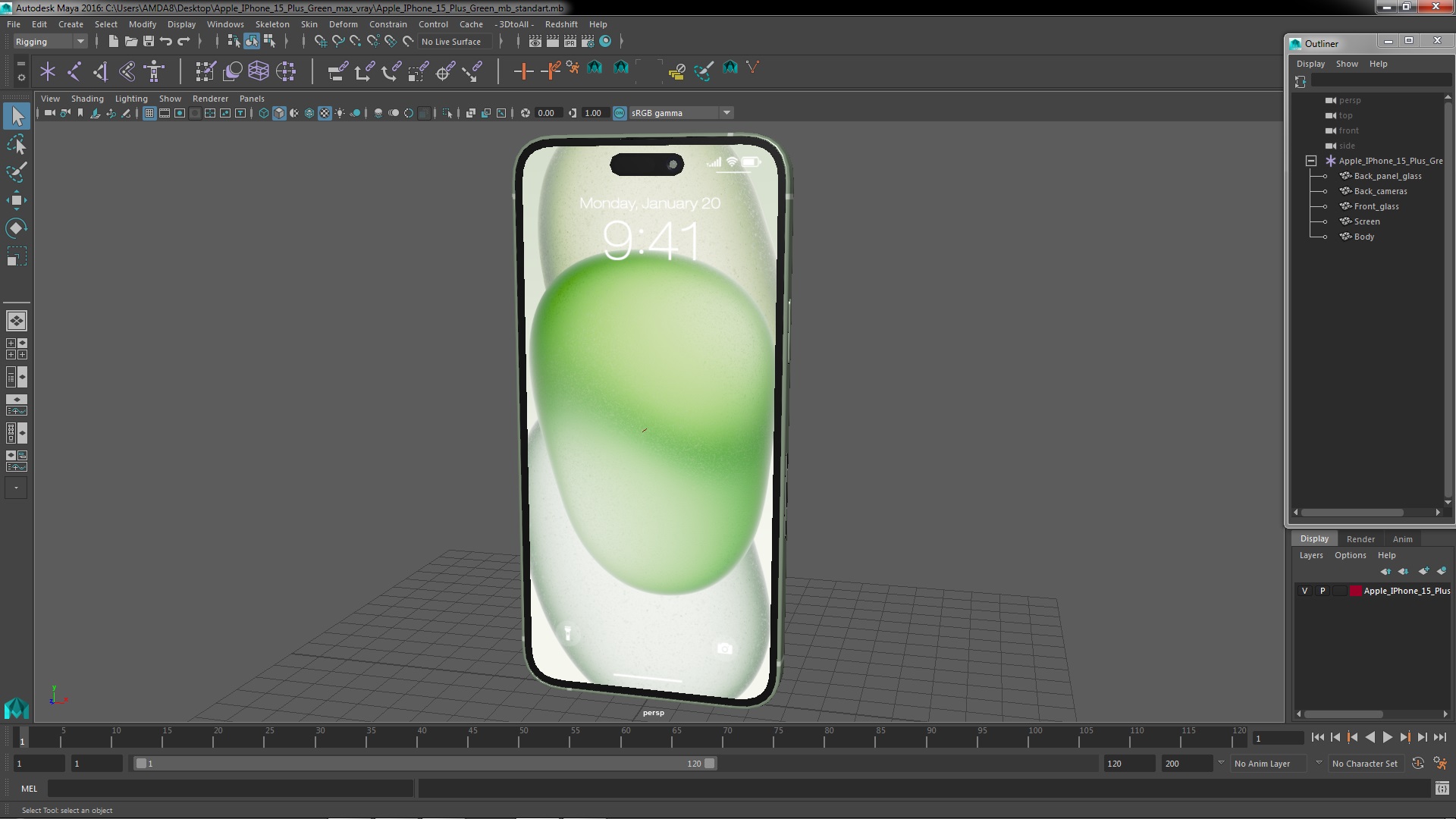Play animation forwards
Viewport: 1456px width, 819px height.
[1387, 737]
